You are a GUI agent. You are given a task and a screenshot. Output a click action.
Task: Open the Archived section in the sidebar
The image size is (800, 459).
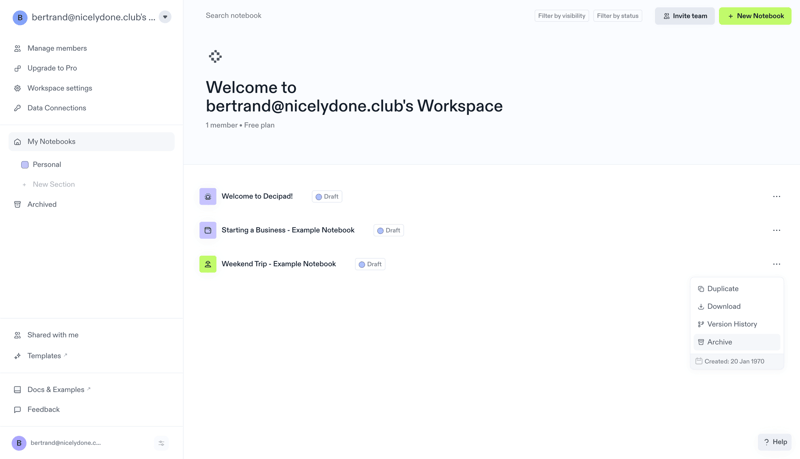tap(42, 205)
